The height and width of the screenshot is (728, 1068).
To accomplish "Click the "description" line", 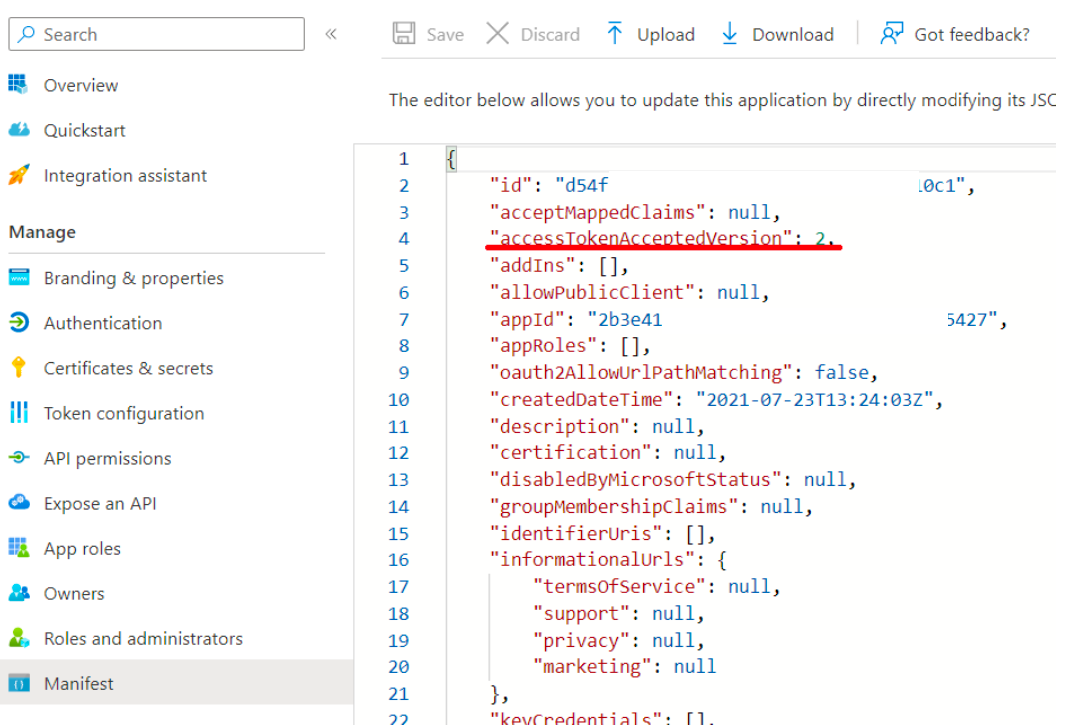I will click(597, 426).
